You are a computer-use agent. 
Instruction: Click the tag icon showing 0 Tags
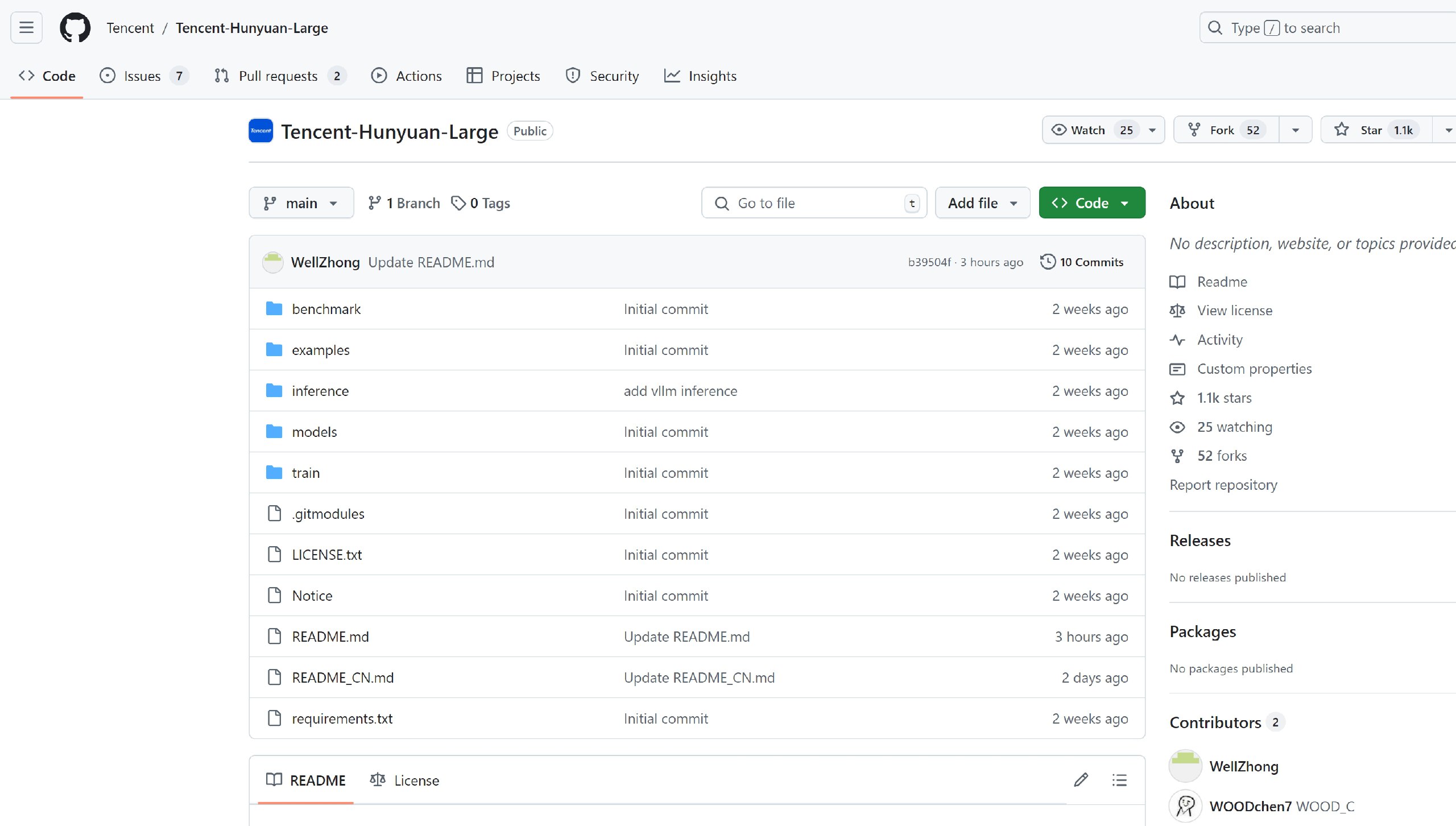point(458,203)
